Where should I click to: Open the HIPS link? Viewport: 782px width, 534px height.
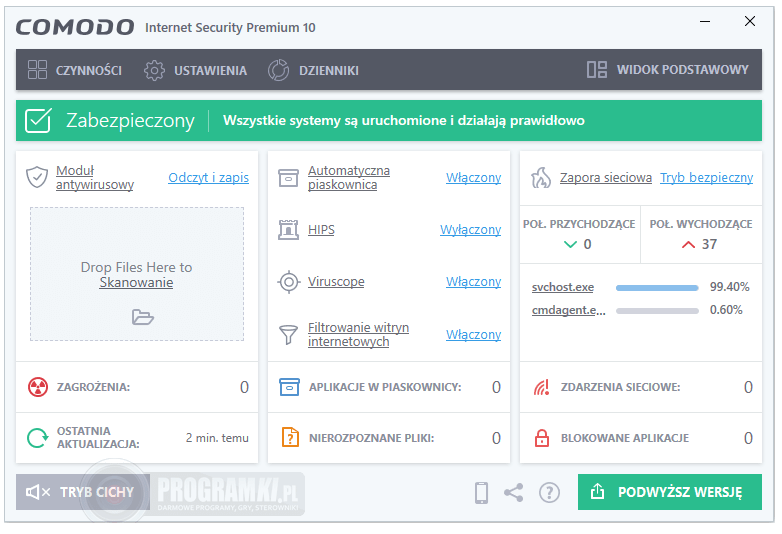coord(321,230)
